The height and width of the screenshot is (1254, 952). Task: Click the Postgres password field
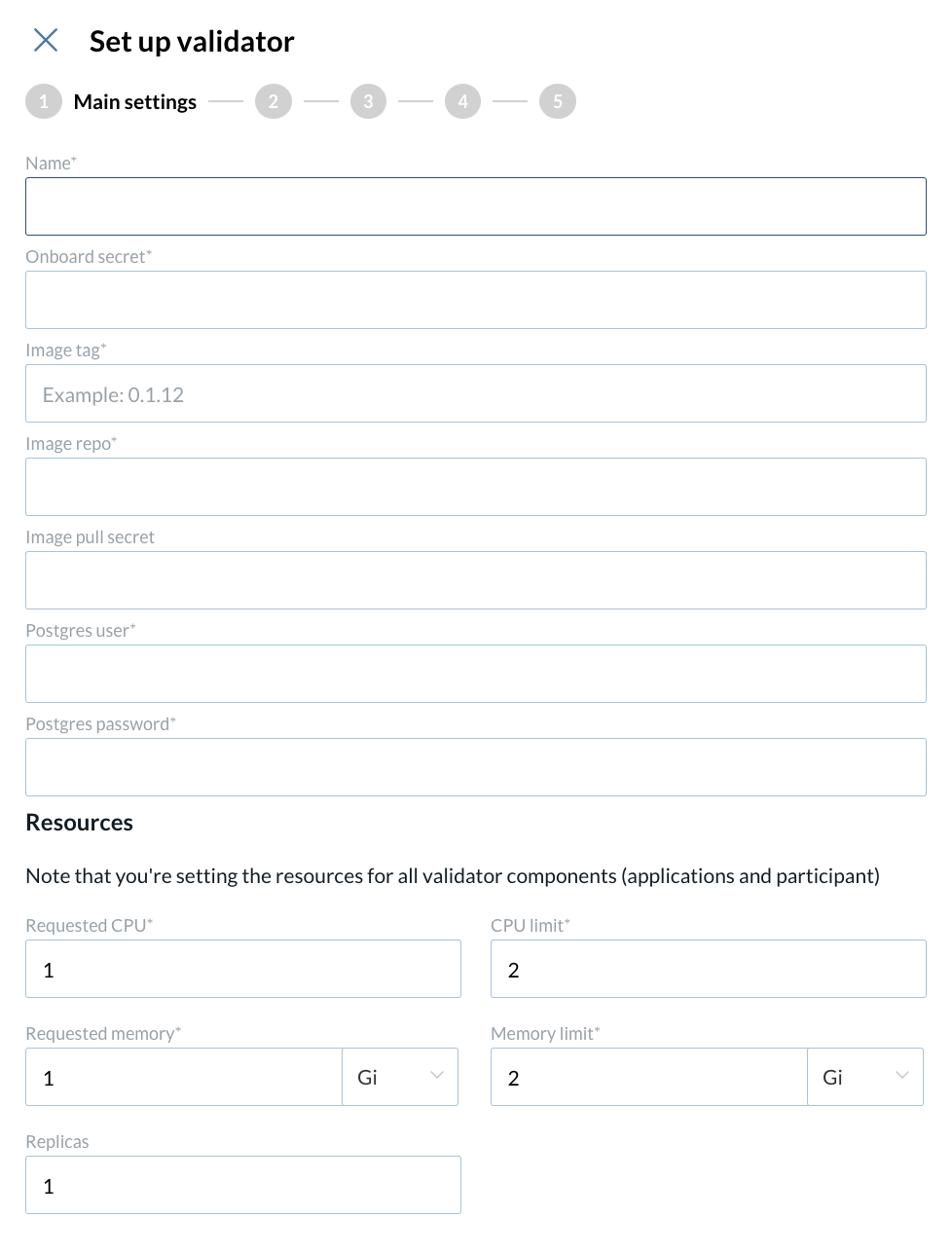tap(476, 767)
